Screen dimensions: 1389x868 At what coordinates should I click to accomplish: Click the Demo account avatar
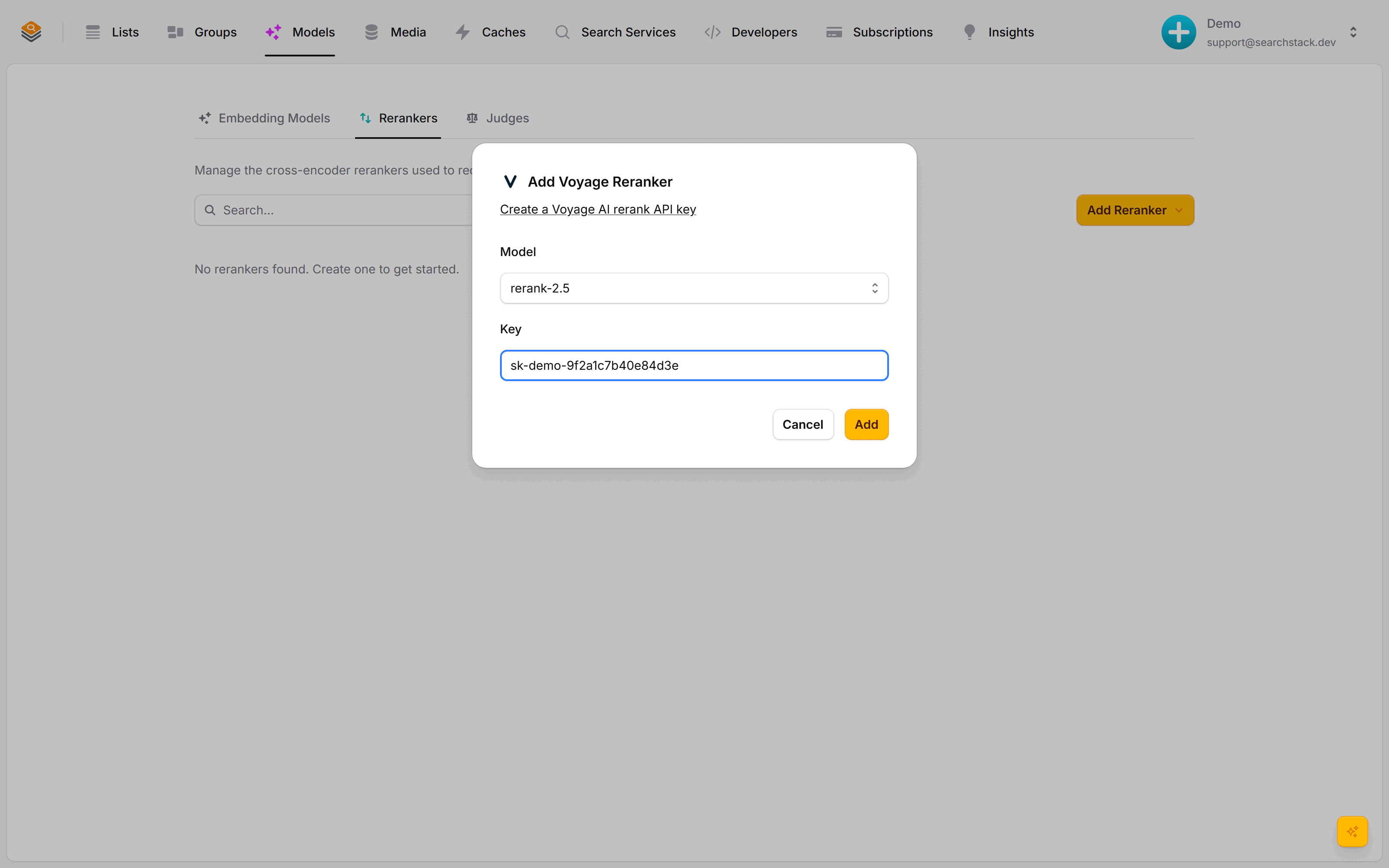point(1178,32)
